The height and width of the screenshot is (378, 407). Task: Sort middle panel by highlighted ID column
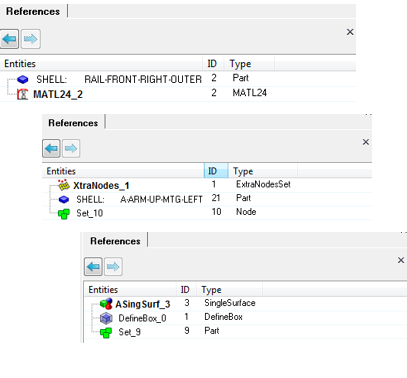pyautogui.click(x=216, y=171)
